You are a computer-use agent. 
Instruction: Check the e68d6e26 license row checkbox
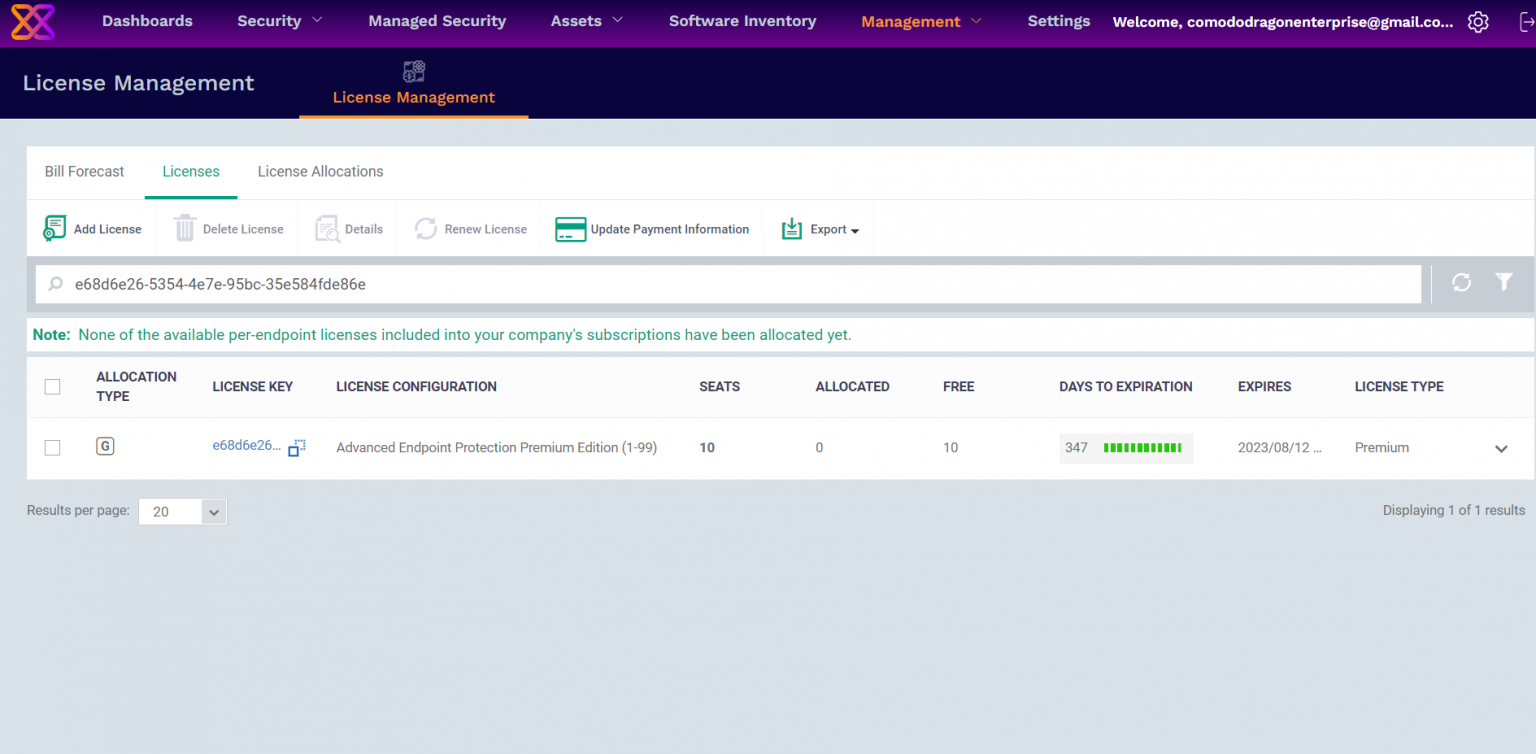(53, 448)
